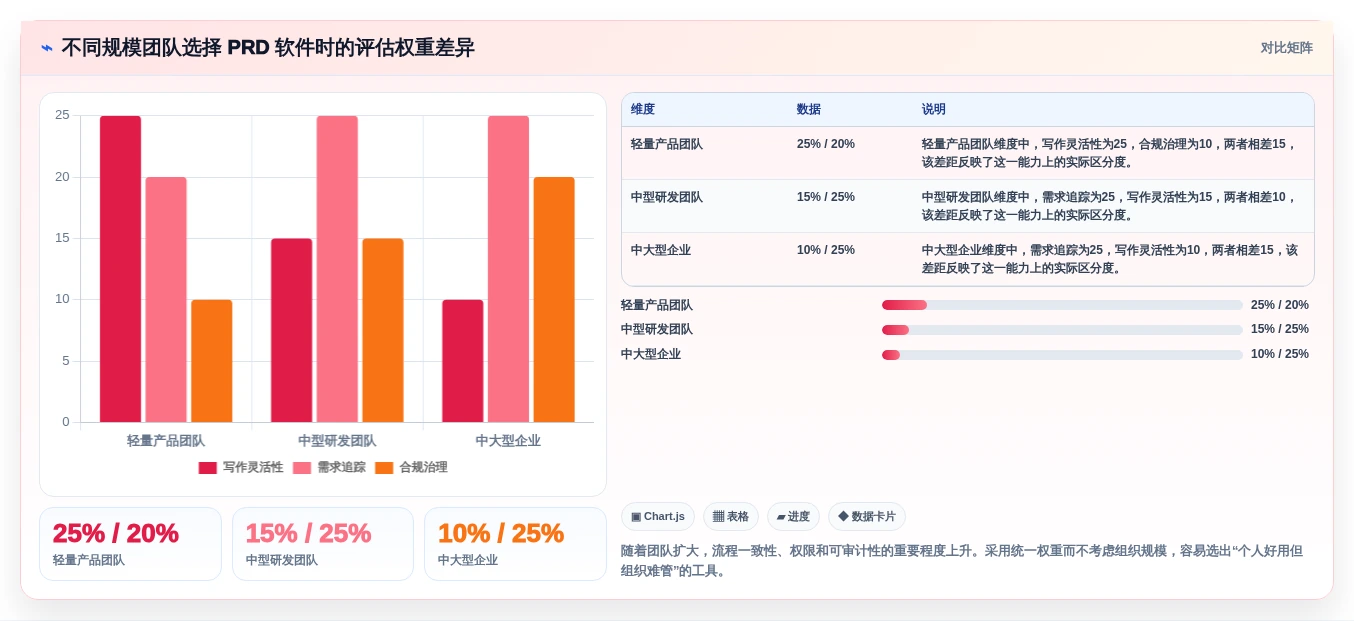Open the 15% / 25% 中型研发团队 stat card

323,544
